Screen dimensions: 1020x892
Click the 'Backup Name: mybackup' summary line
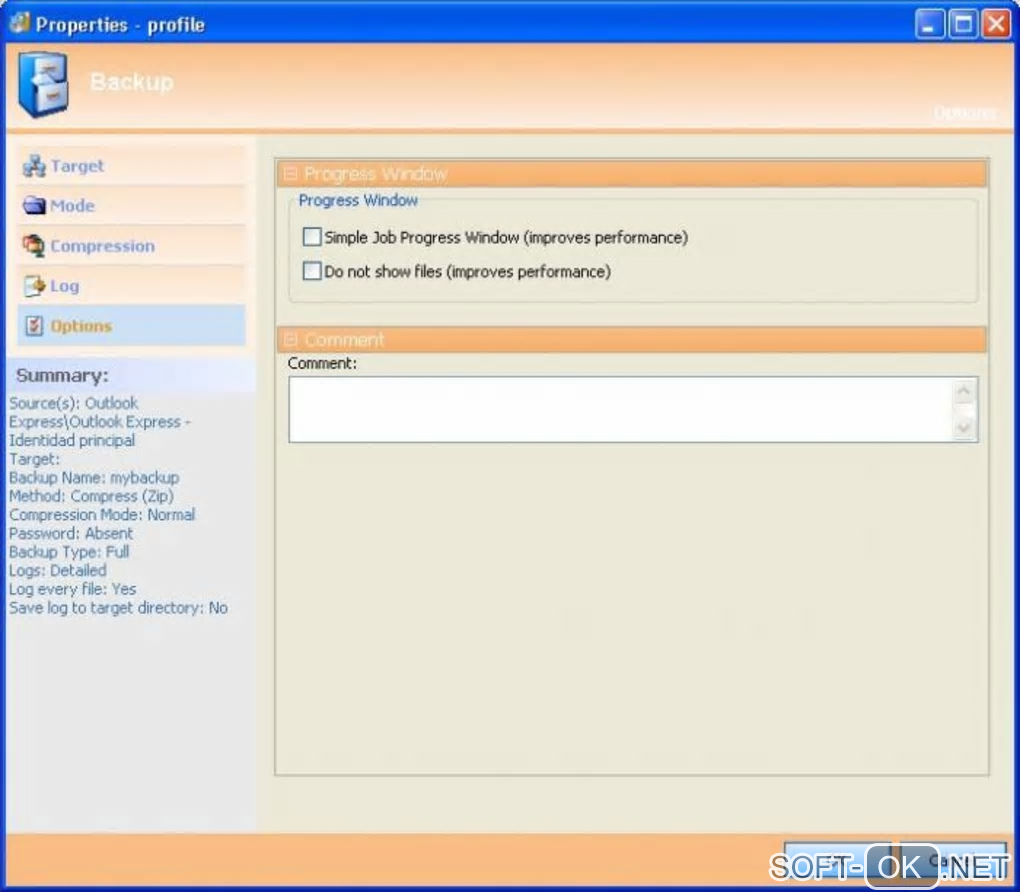[94, 478]
